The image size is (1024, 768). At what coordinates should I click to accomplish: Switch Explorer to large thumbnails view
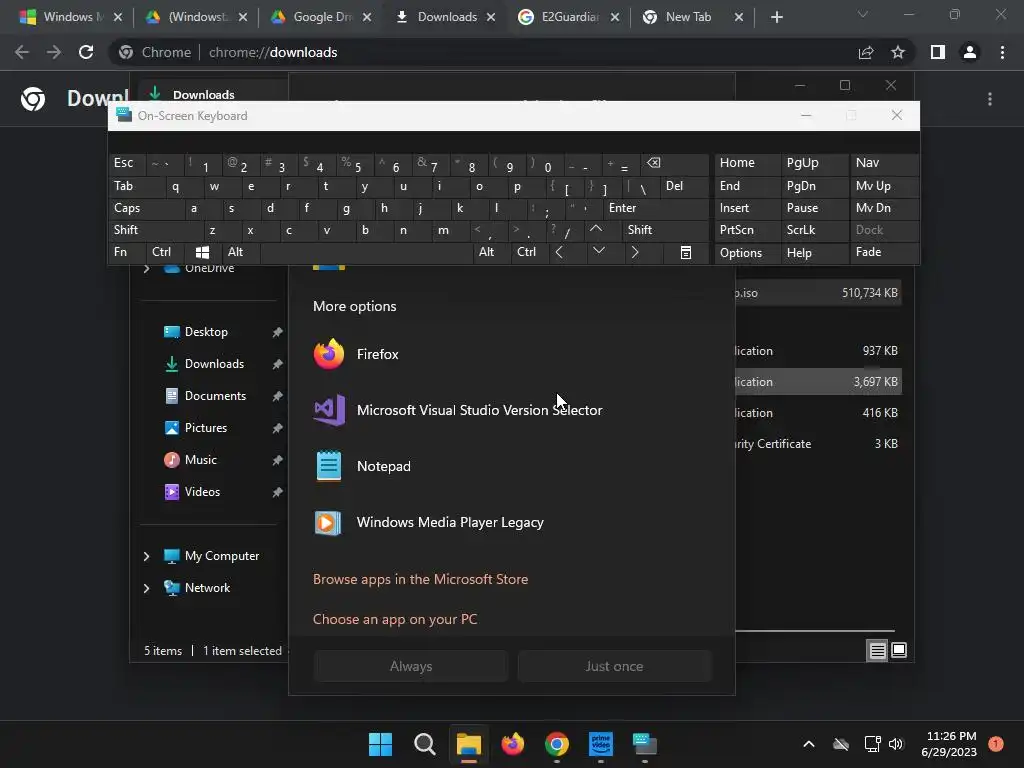(x=899, y=650)
